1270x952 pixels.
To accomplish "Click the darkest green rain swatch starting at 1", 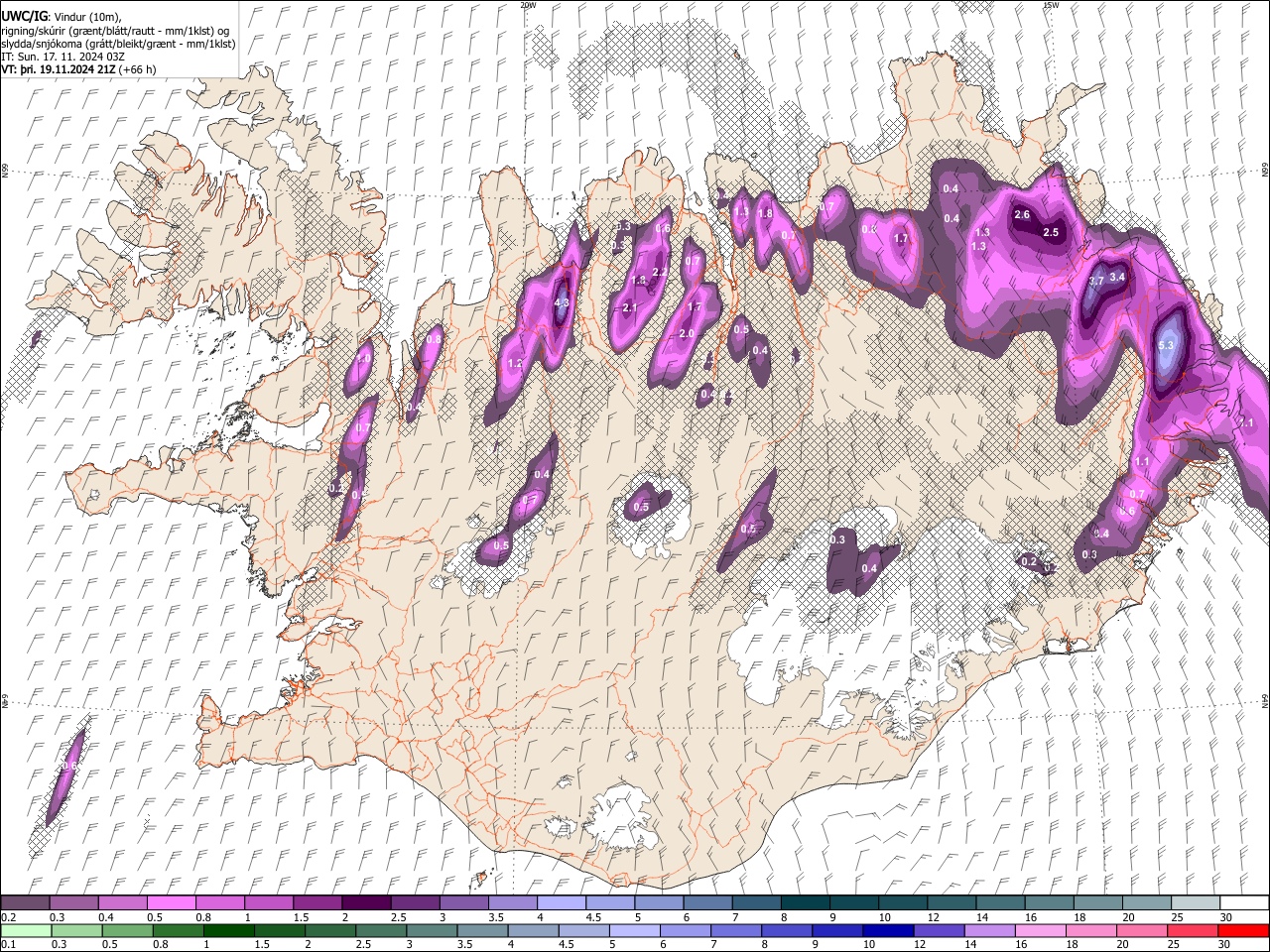I will pyautogui.click(x=229, y=930).
